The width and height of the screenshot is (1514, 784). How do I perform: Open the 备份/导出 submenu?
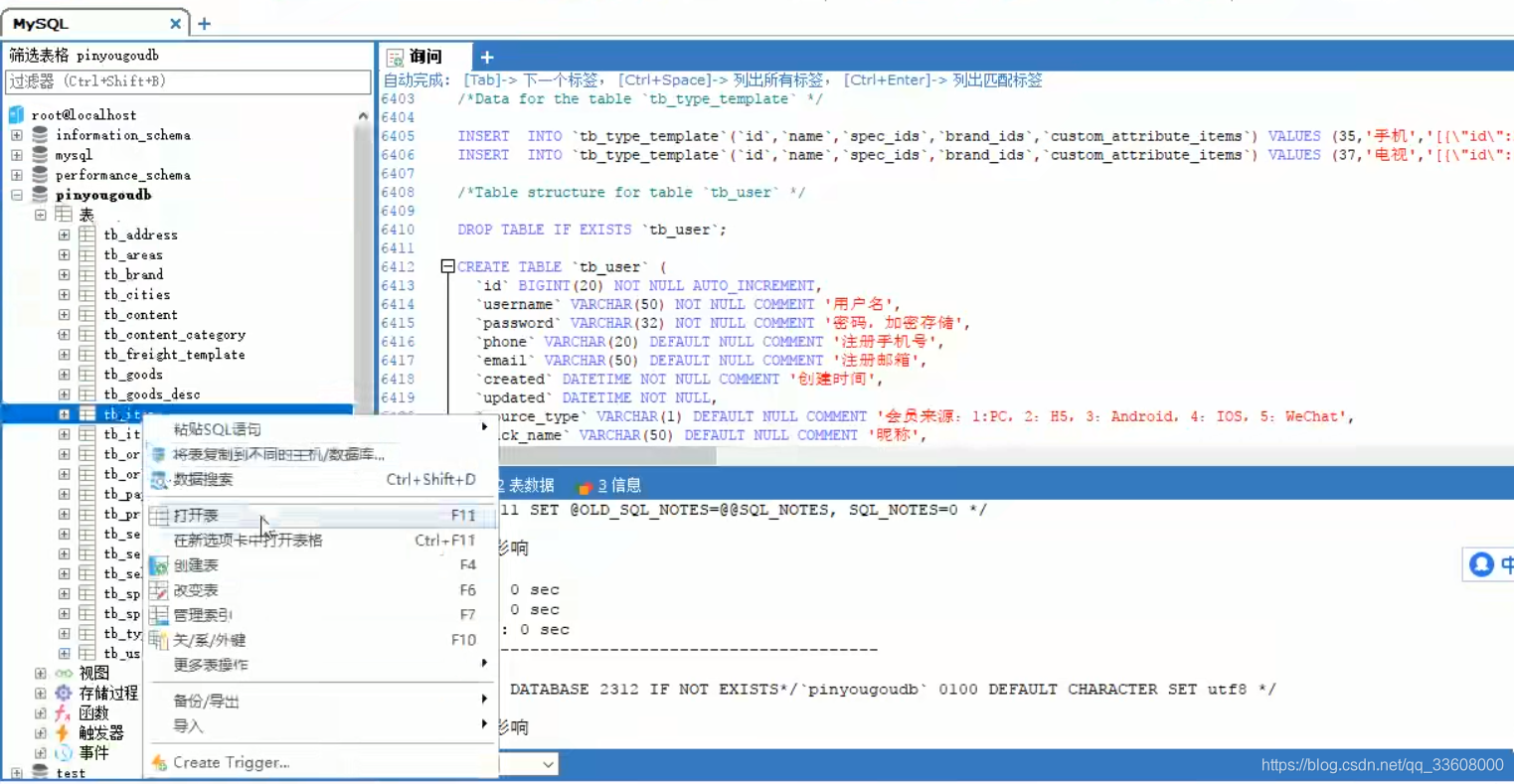[320, 702]
